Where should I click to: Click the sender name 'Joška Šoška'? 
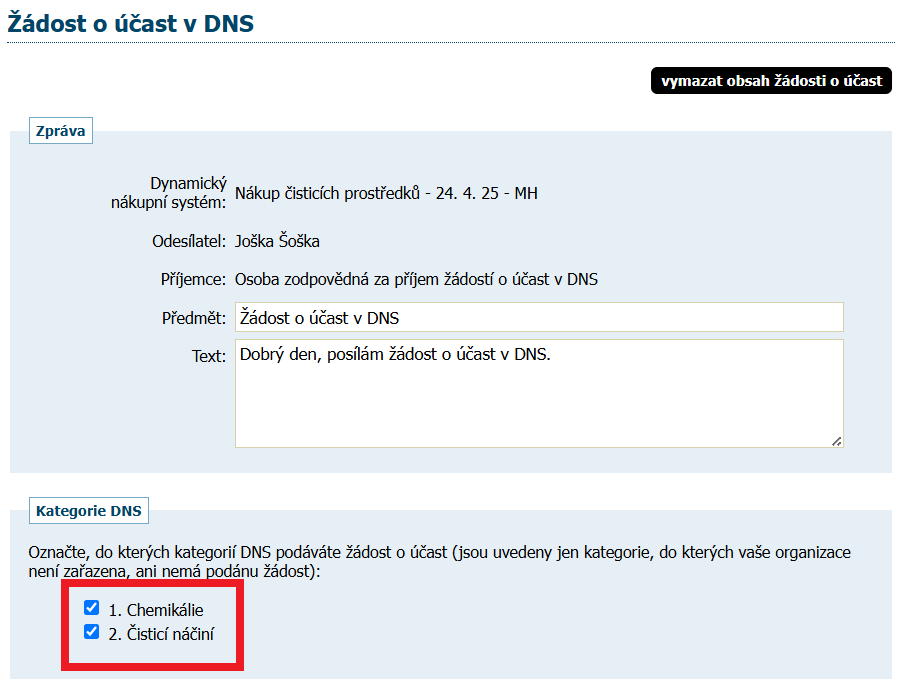[277, 241]
